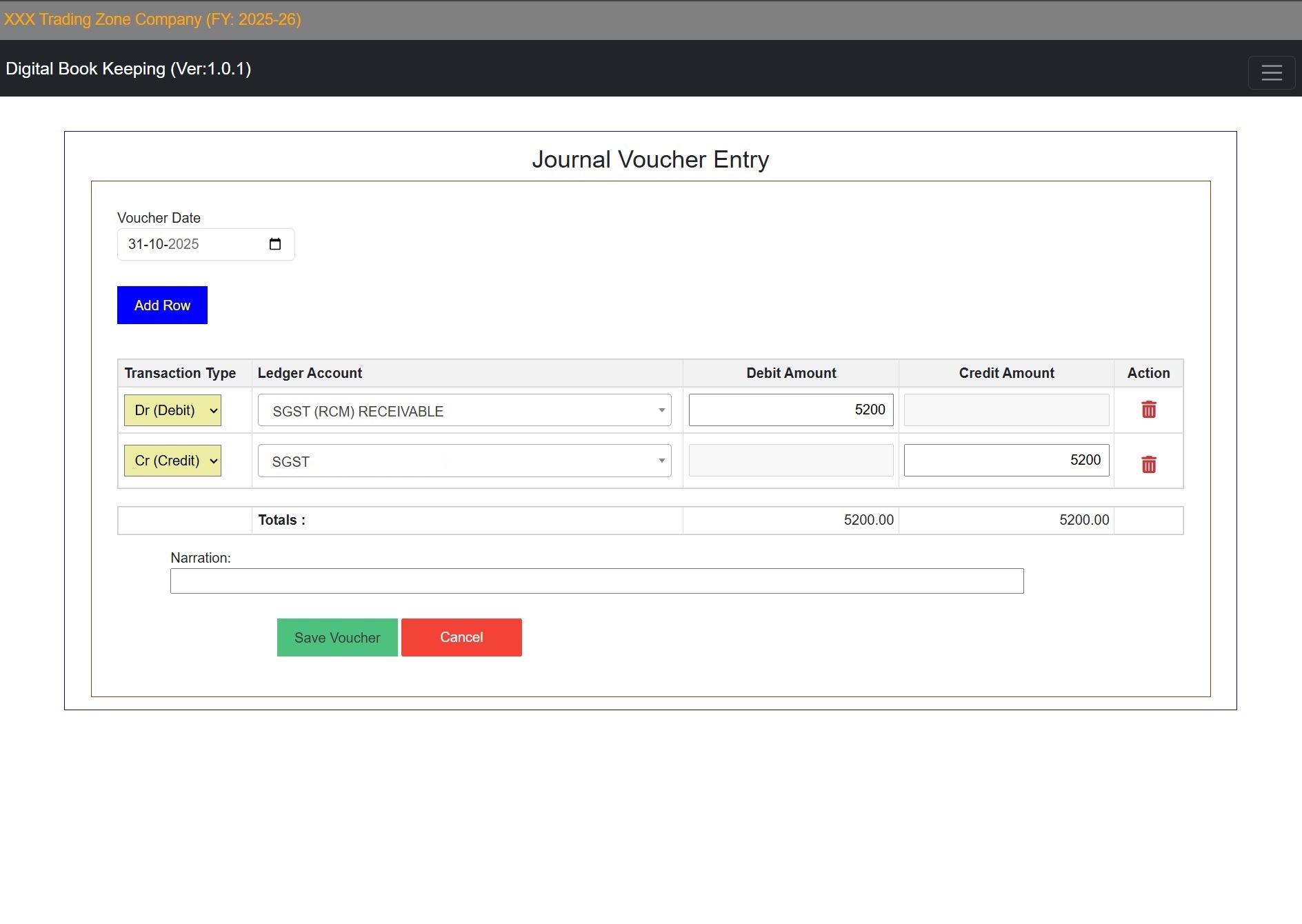Click the XXX Trading Zone Company header text
This screenshot has width=1302, height=924.
tap(152, 19)
